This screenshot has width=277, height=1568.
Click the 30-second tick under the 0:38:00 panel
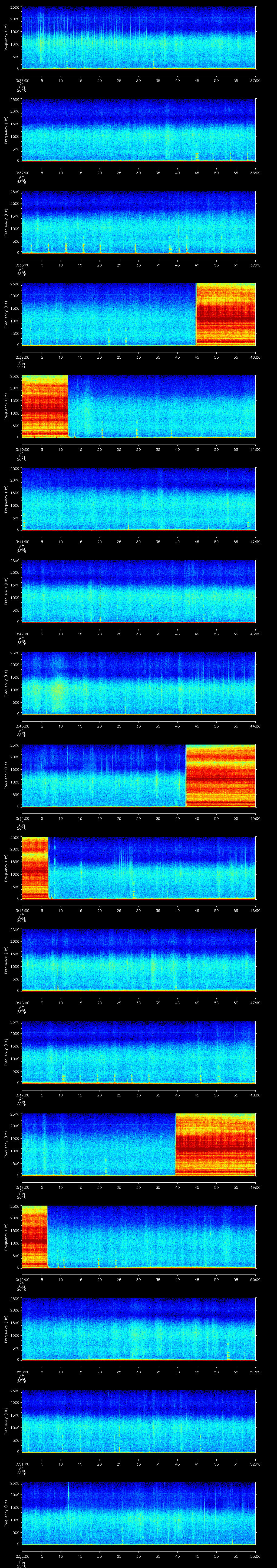tap(138, 265)
